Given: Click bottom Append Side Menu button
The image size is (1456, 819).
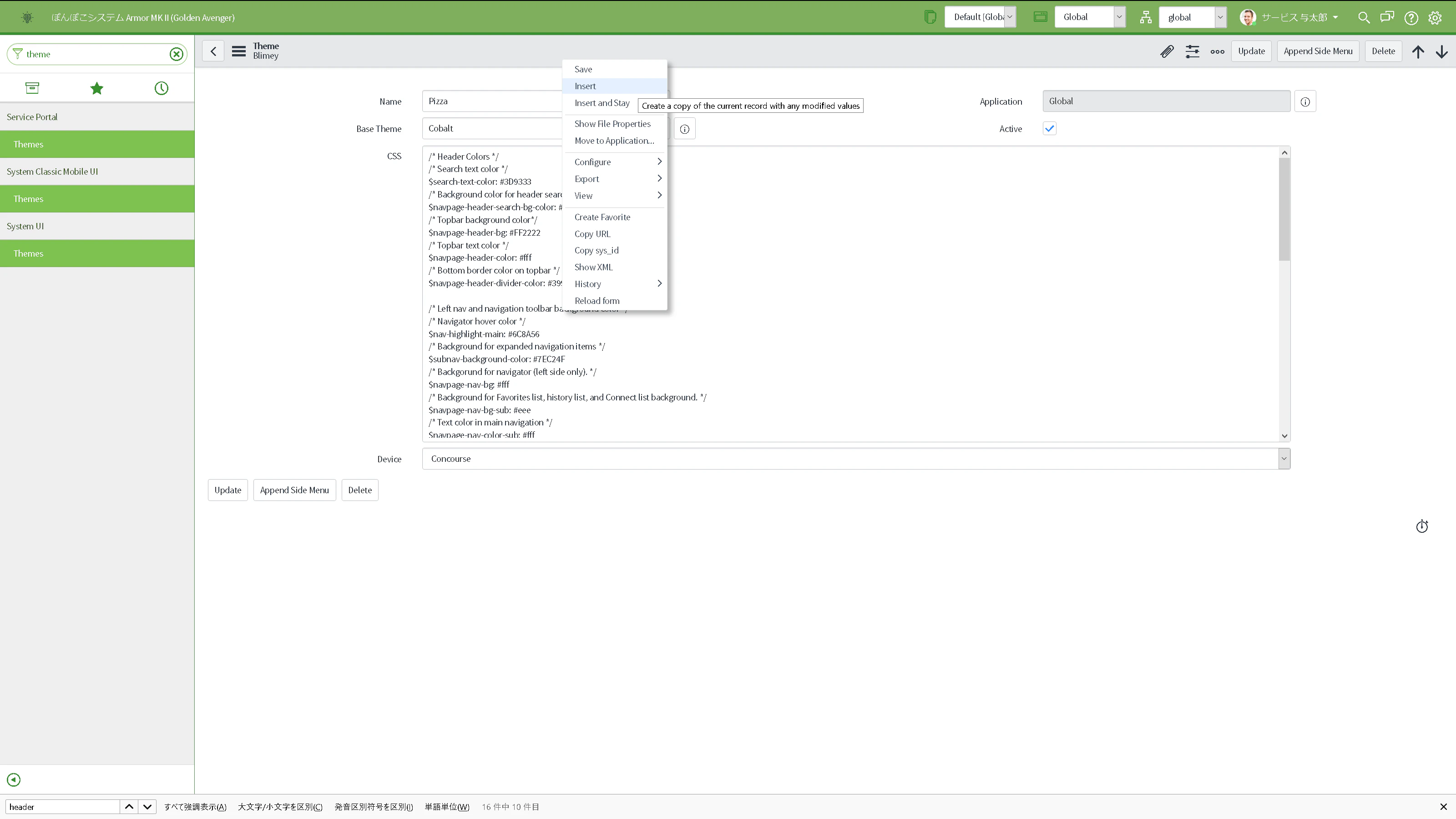Looking at the screenshot, I should click(294, 490).
